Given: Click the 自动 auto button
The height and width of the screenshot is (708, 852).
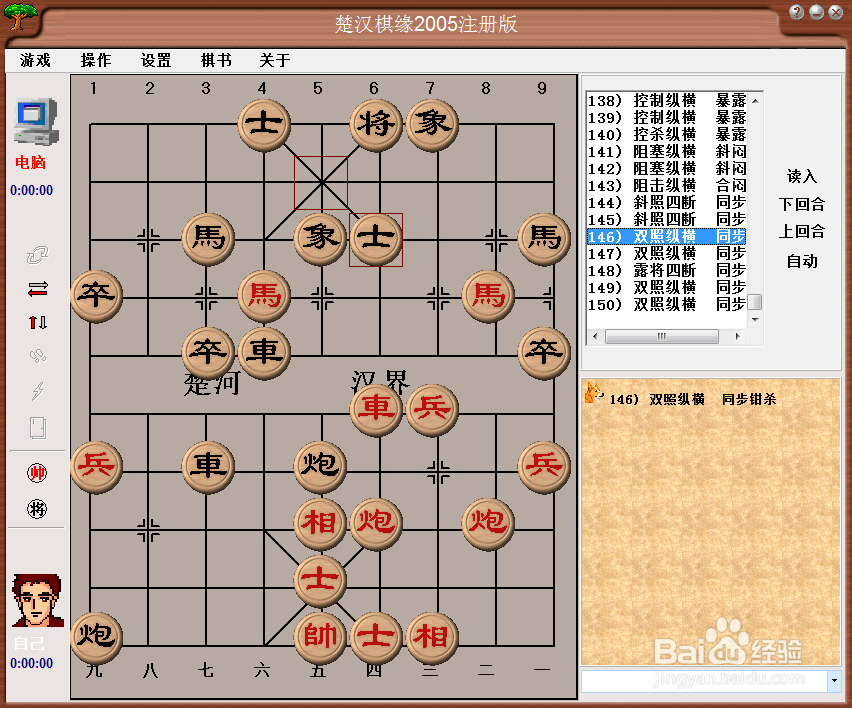Looking at the screenshot, I should click(x=802, y=261).
